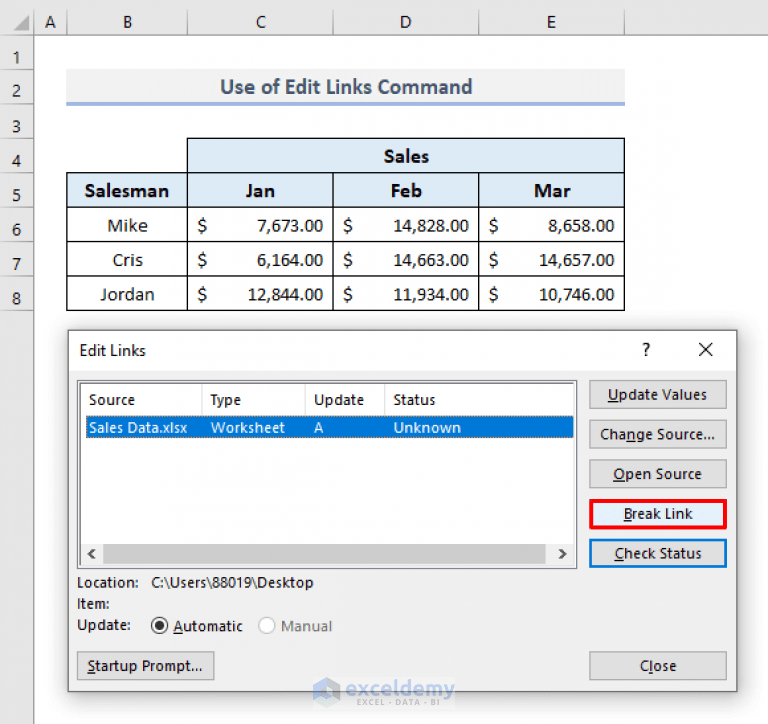This screenshot has height=724, width=768.
Task: Click the left scroll arrow in links list
Action: 92,554
